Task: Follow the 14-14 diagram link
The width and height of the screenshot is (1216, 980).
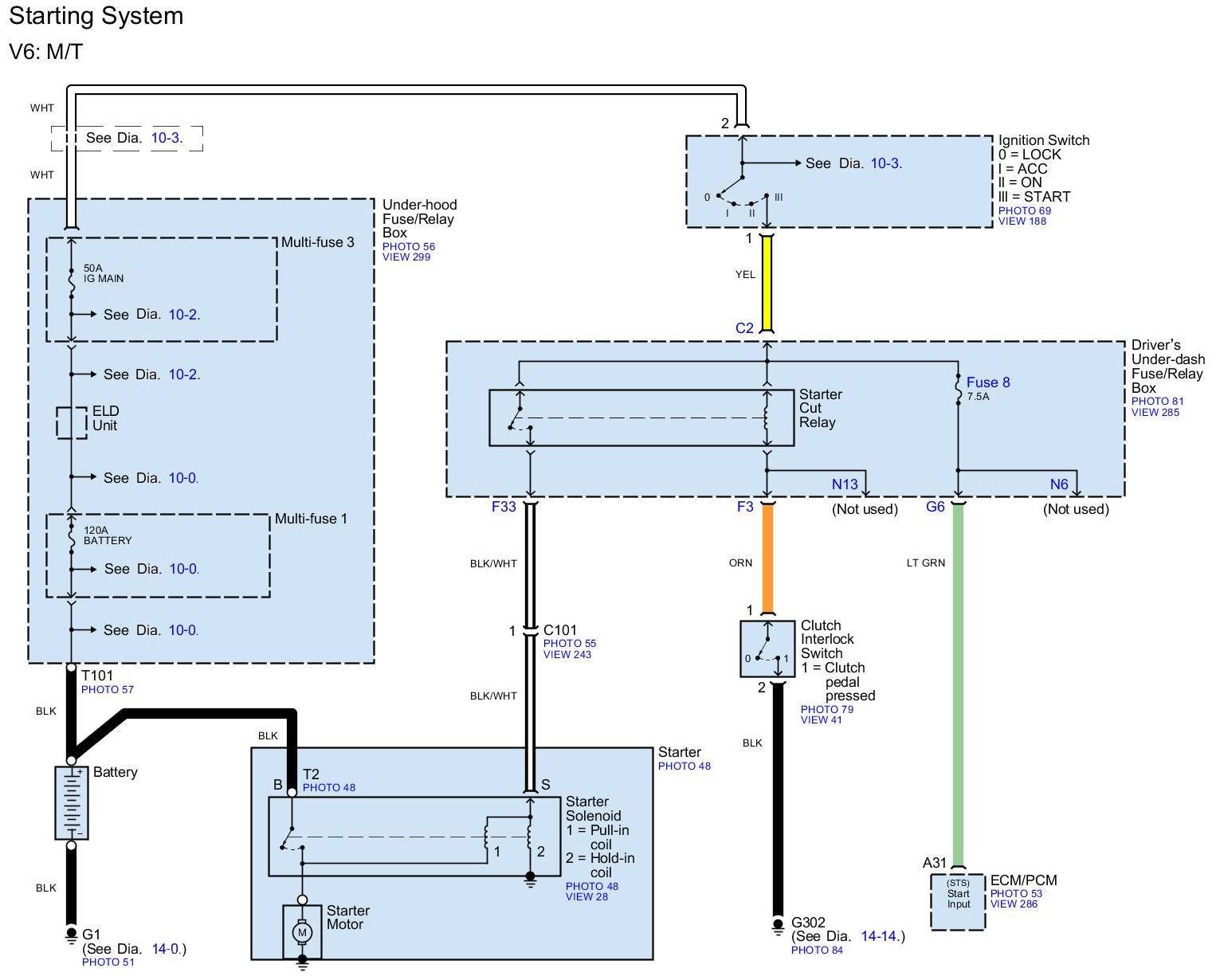Action: click(x=879, y=936)
